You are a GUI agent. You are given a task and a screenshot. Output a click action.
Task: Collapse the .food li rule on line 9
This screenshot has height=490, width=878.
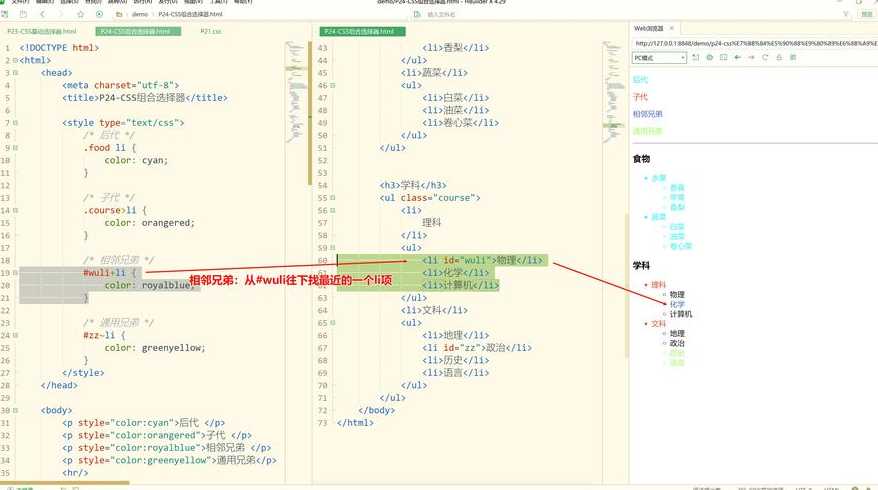(16, 148)
